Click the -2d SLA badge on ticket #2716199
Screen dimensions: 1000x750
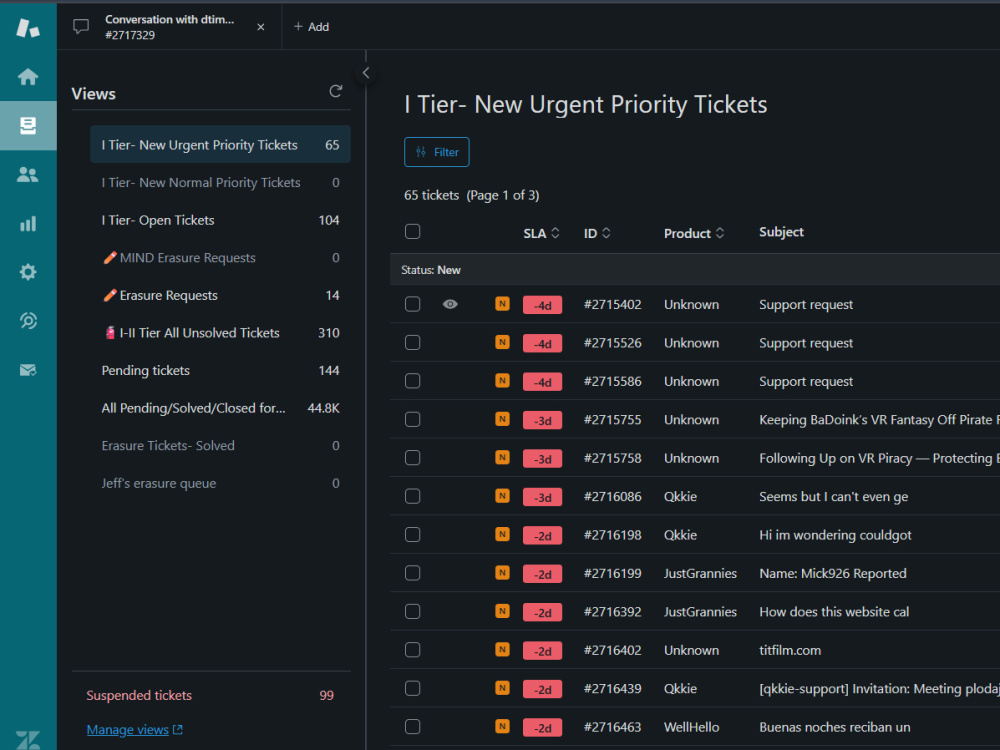pyautogui.click(x=542, y=574)
